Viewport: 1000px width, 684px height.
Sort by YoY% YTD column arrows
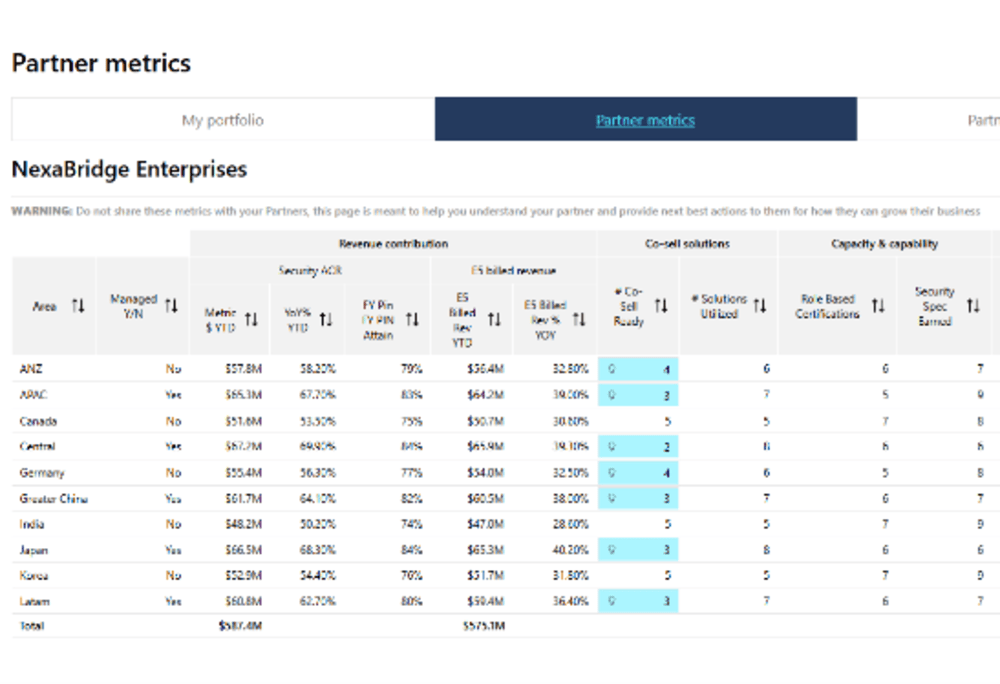(326, 319)
